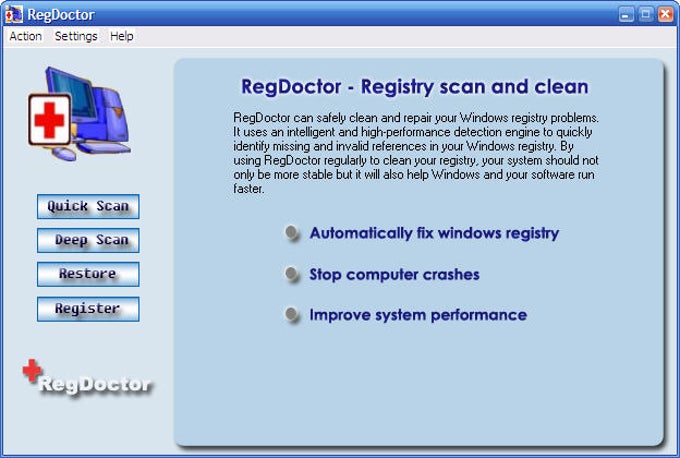Click the bullet beside Improve system performance
This screenshot has height=458, width=680.
(292, 314)
